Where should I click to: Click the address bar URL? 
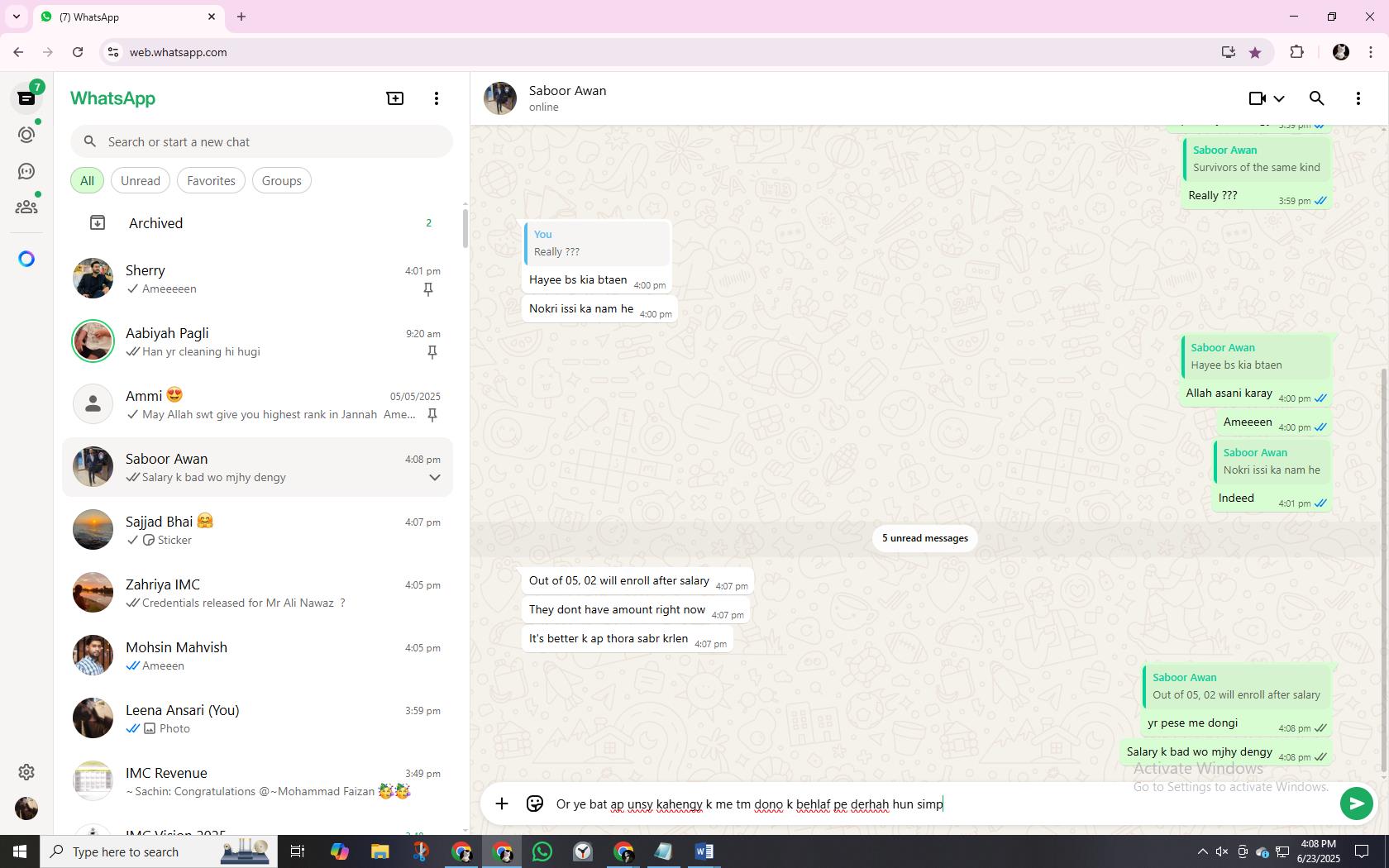click(178, 52)
